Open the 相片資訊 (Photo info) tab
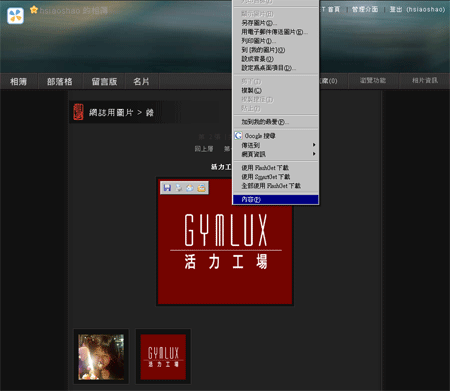Image resolution: width=450 pixels, height=391 pixels. pyautogui.click(x=425, y=81)
